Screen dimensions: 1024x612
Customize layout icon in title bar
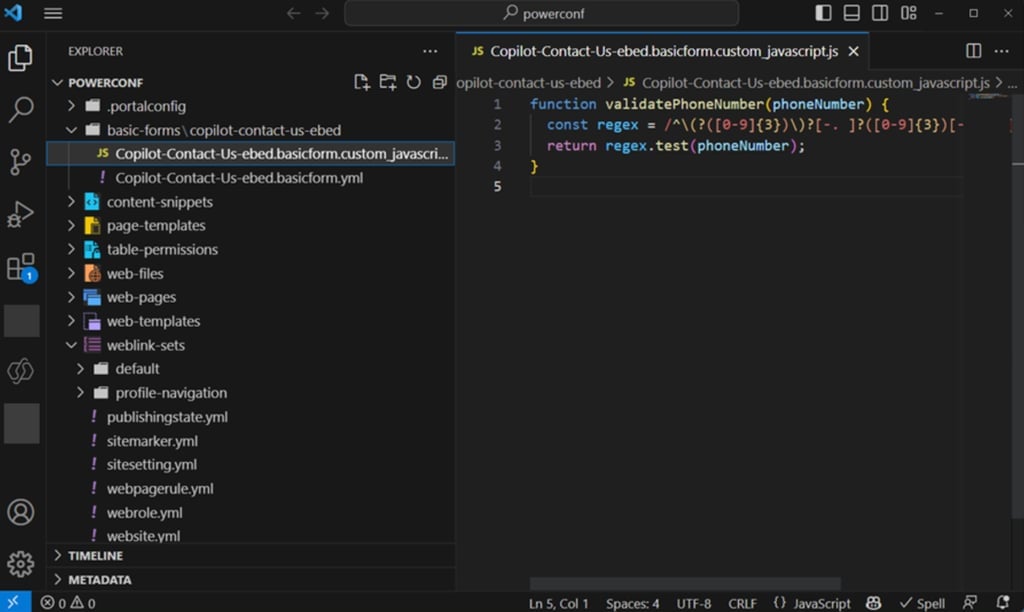click(908, 13)
